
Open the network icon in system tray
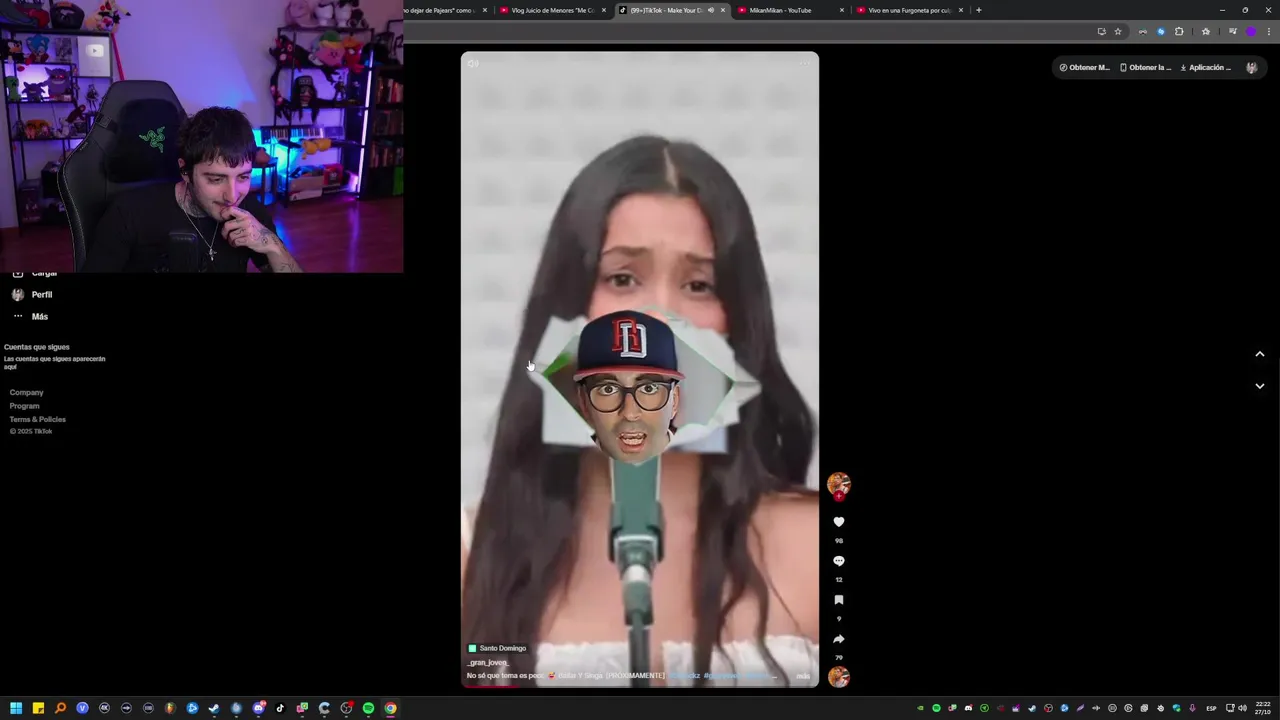point(1230,708)
